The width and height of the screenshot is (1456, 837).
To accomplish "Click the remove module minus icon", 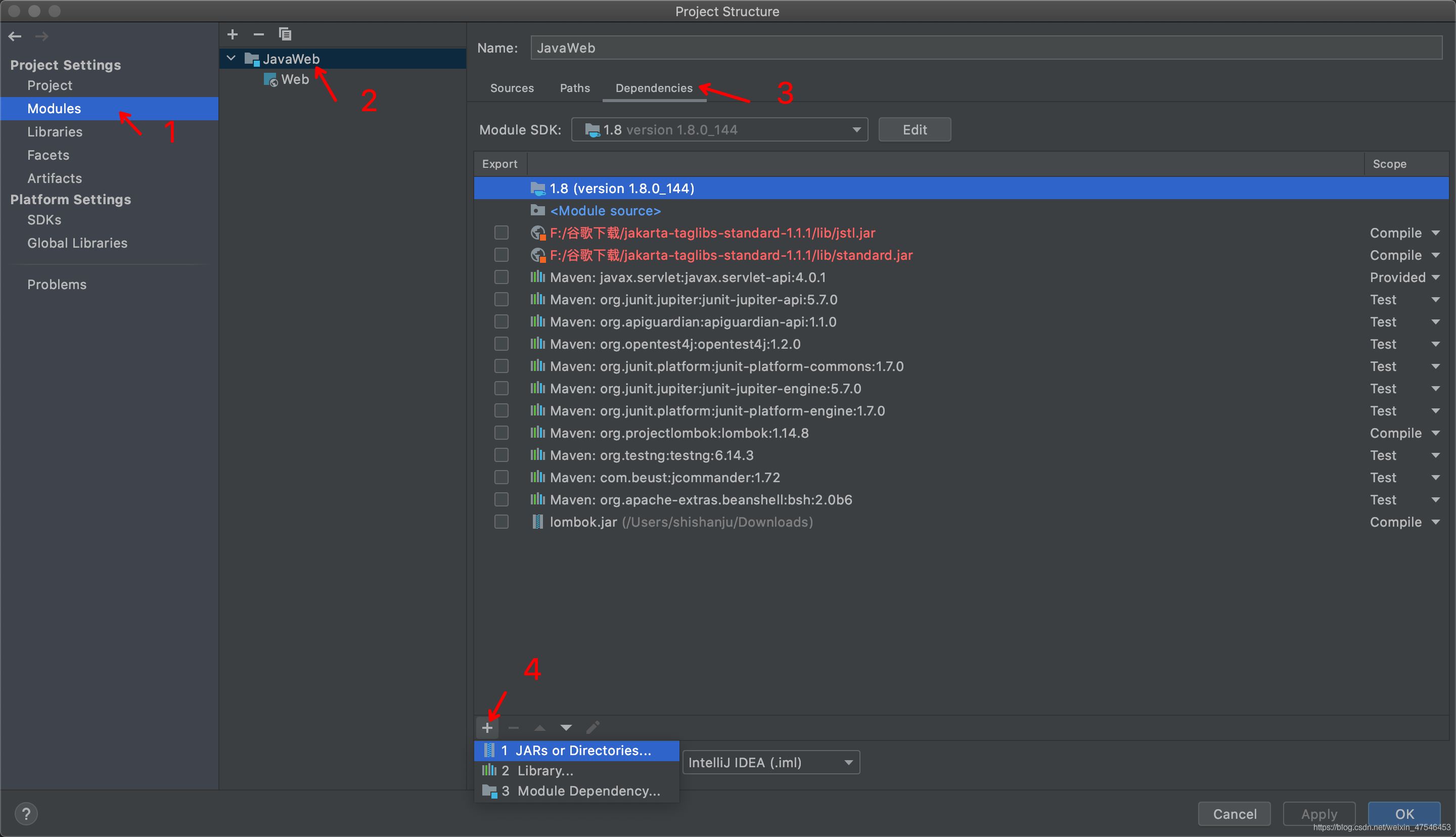I will click(x=258, y=34).
